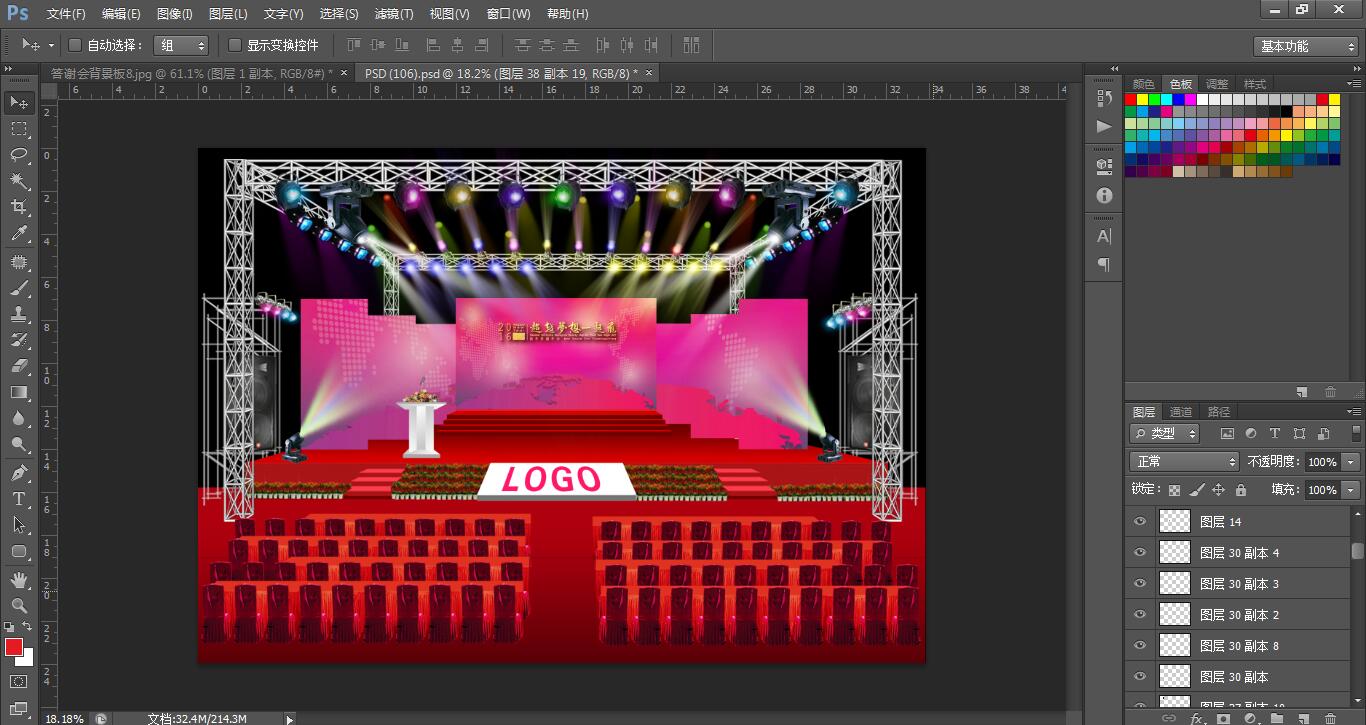The height and width of the screenshot is (725, 1366).
Task: Switch to the 通道 tab
Action: coord(1181,412)
